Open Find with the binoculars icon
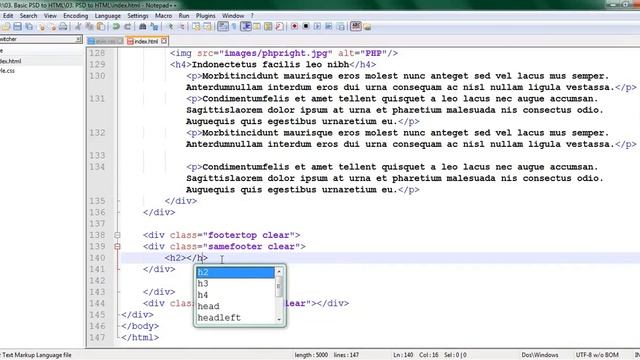The height and width of the screenshot is (360, 640). [142, 27]
